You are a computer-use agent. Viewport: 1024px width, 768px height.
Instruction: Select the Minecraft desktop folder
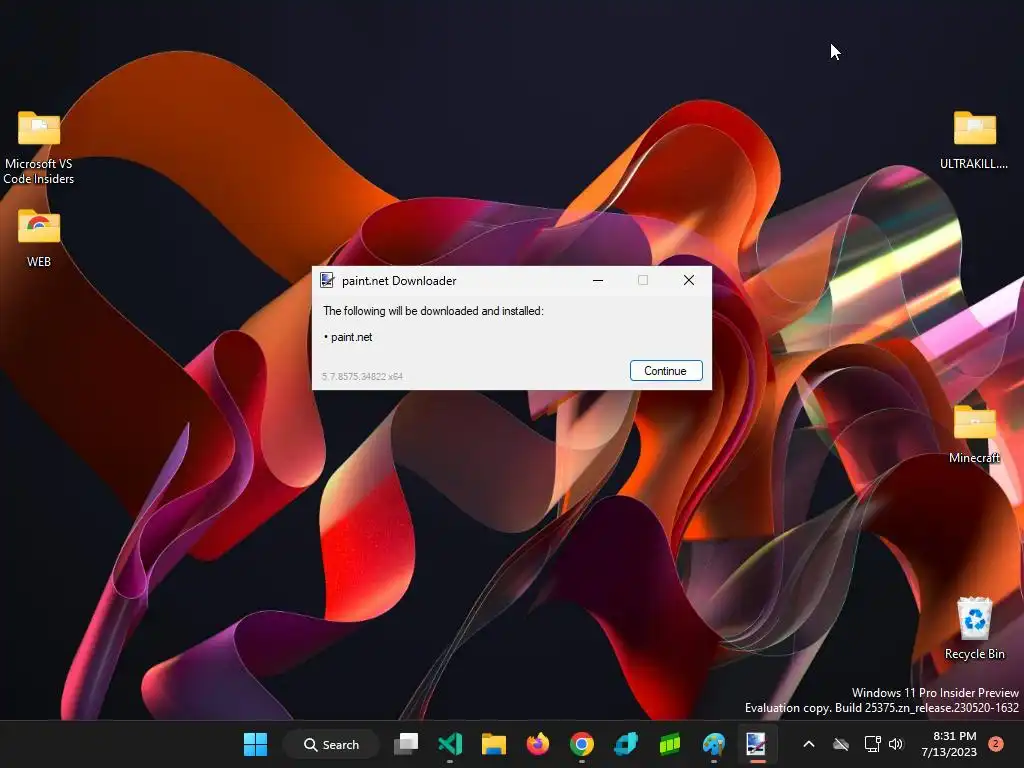click(x=974, y=434)
